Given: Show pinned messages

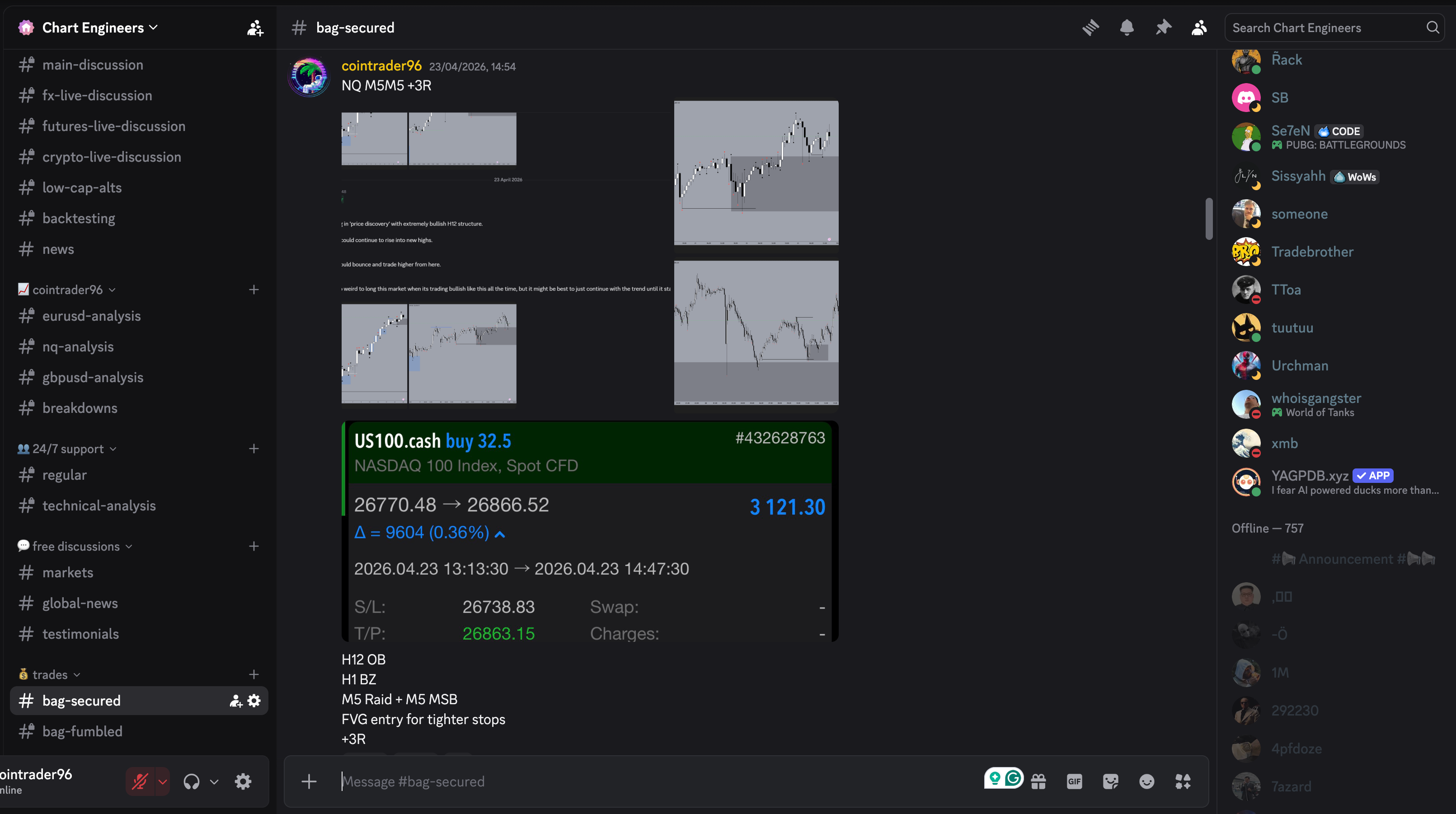Looking at the screenshot, I should pos(1163,28).
